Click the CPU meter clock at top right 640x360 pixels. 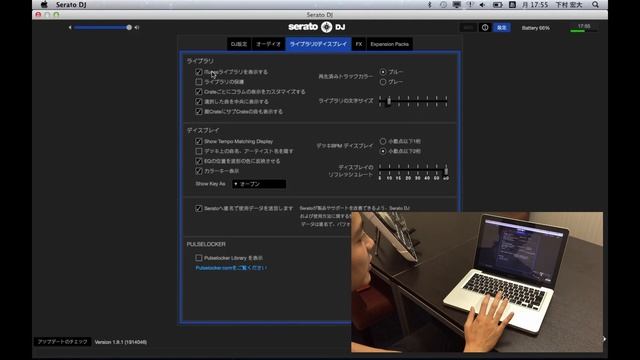584,28
